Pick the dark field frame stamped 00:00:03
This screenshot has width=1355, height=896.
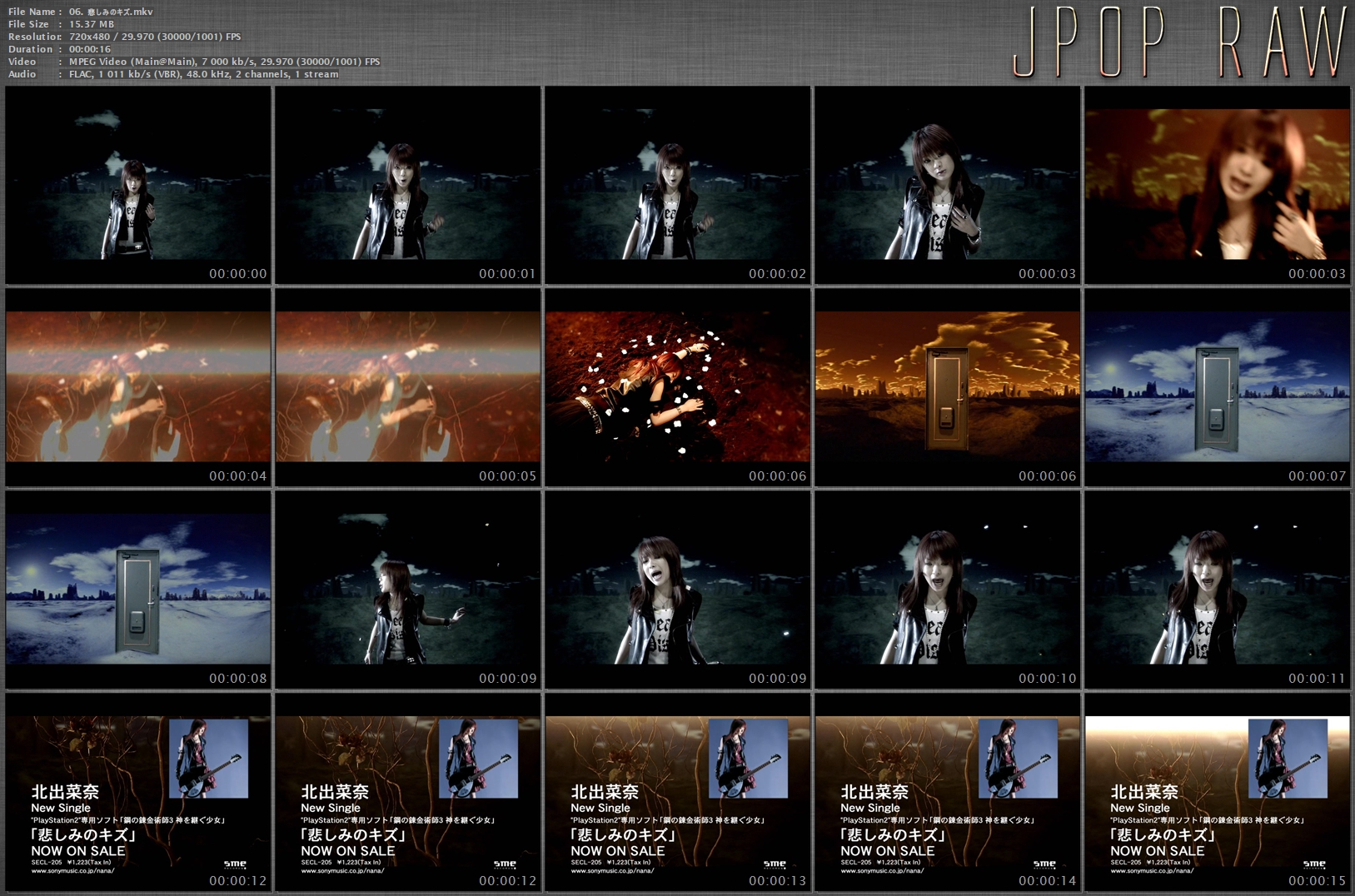pyautogui.click(x=948, y=185)
